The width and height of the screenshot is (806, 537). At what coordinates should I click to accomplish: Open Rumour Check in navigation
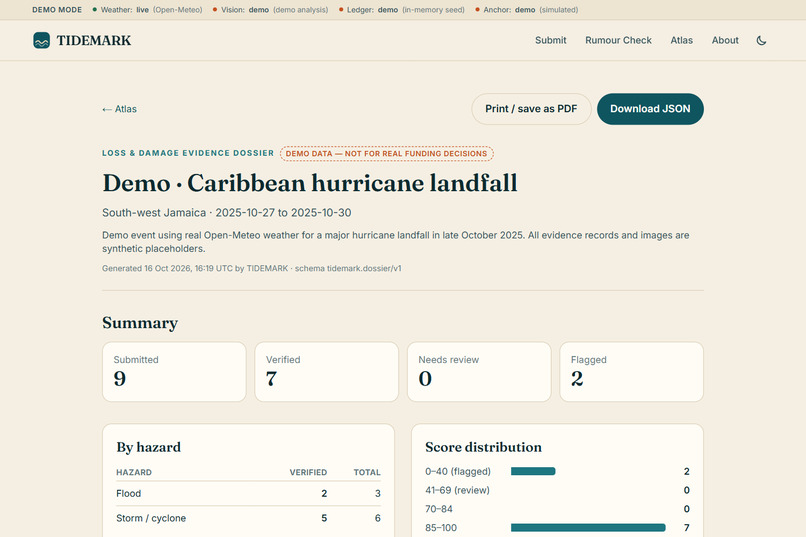pos(618,40)
